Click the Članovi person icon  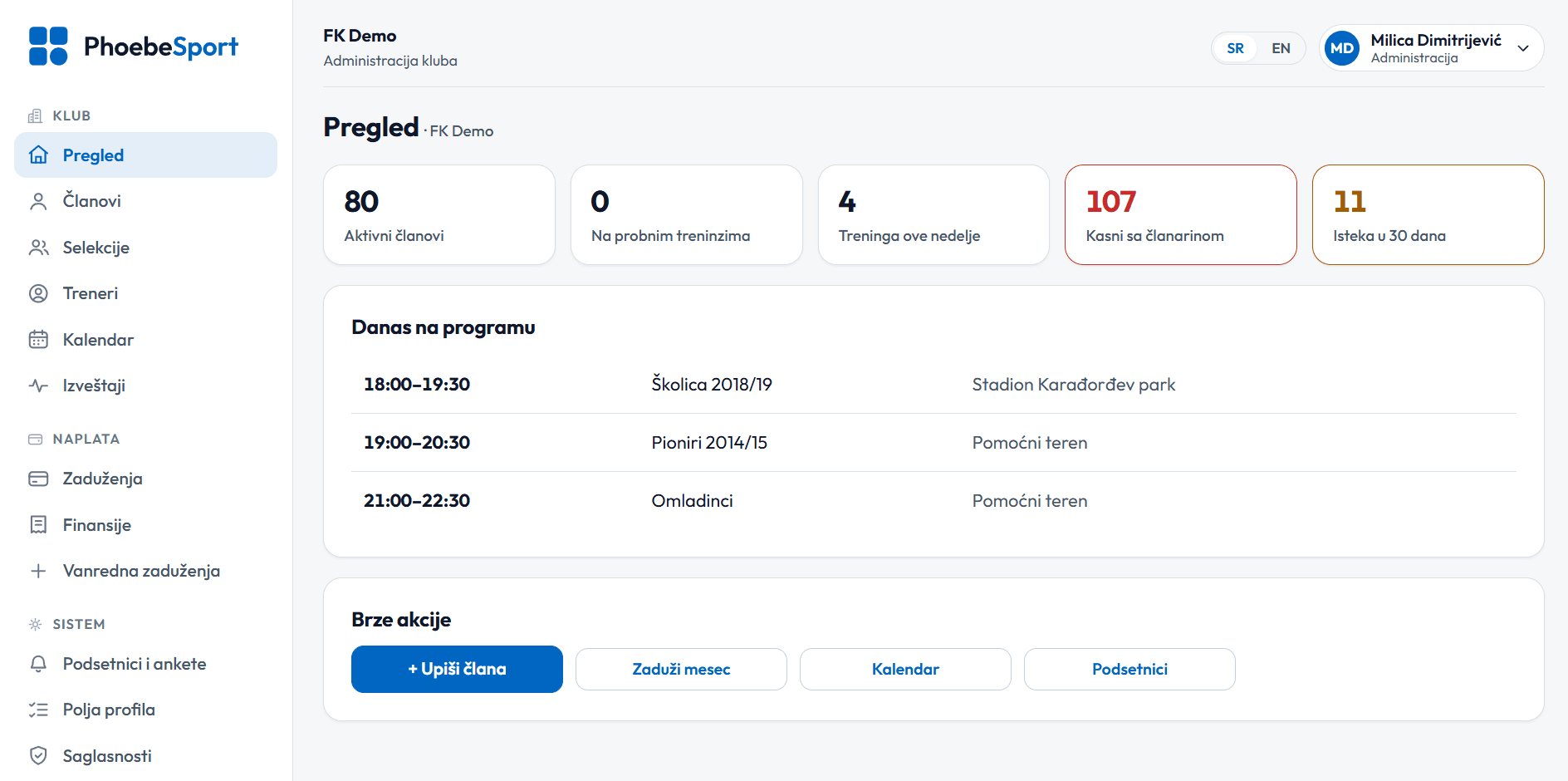38,201
